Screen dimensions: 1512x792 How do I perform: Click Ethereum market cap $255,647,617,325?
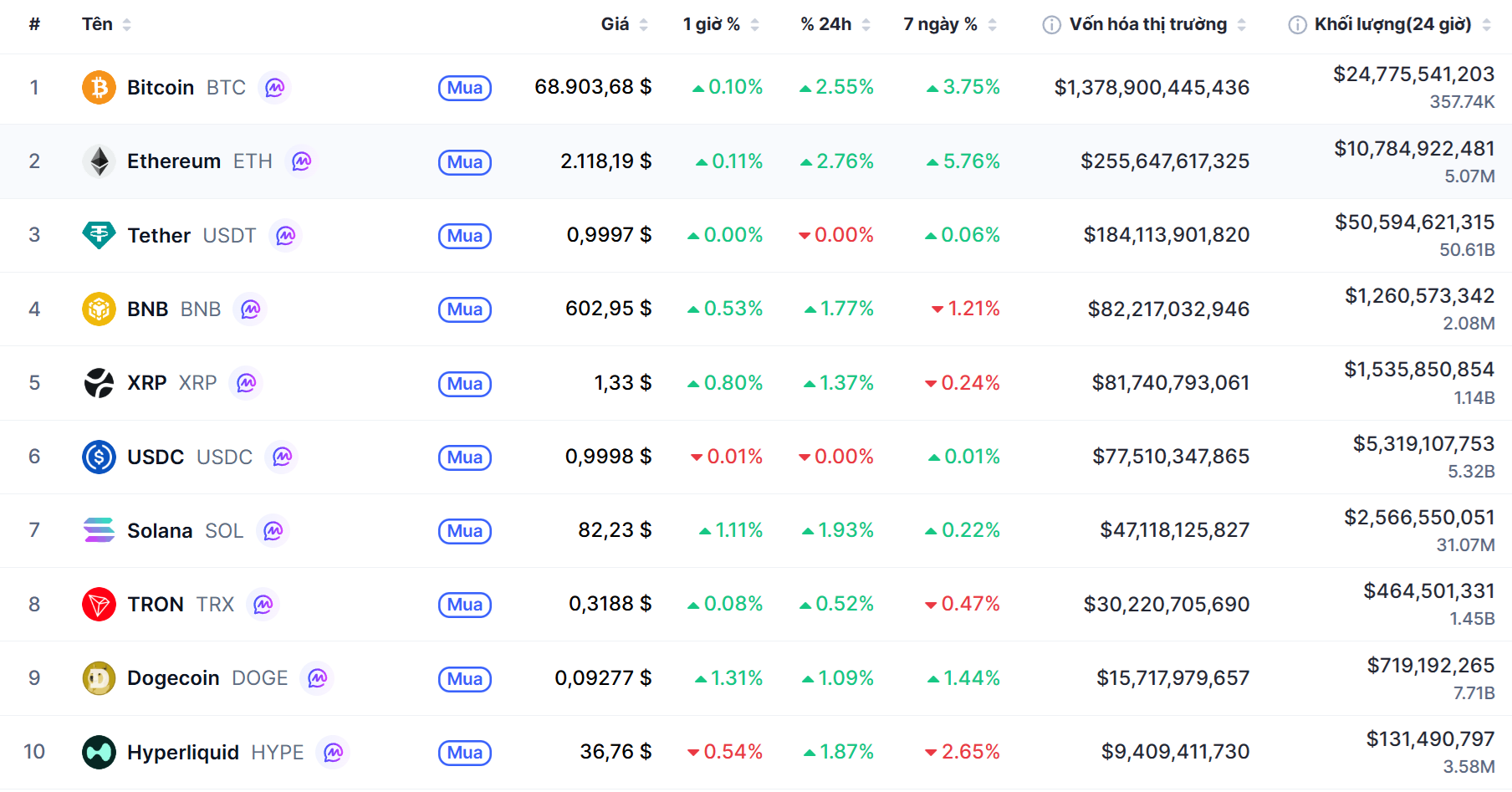point(1165,161)
